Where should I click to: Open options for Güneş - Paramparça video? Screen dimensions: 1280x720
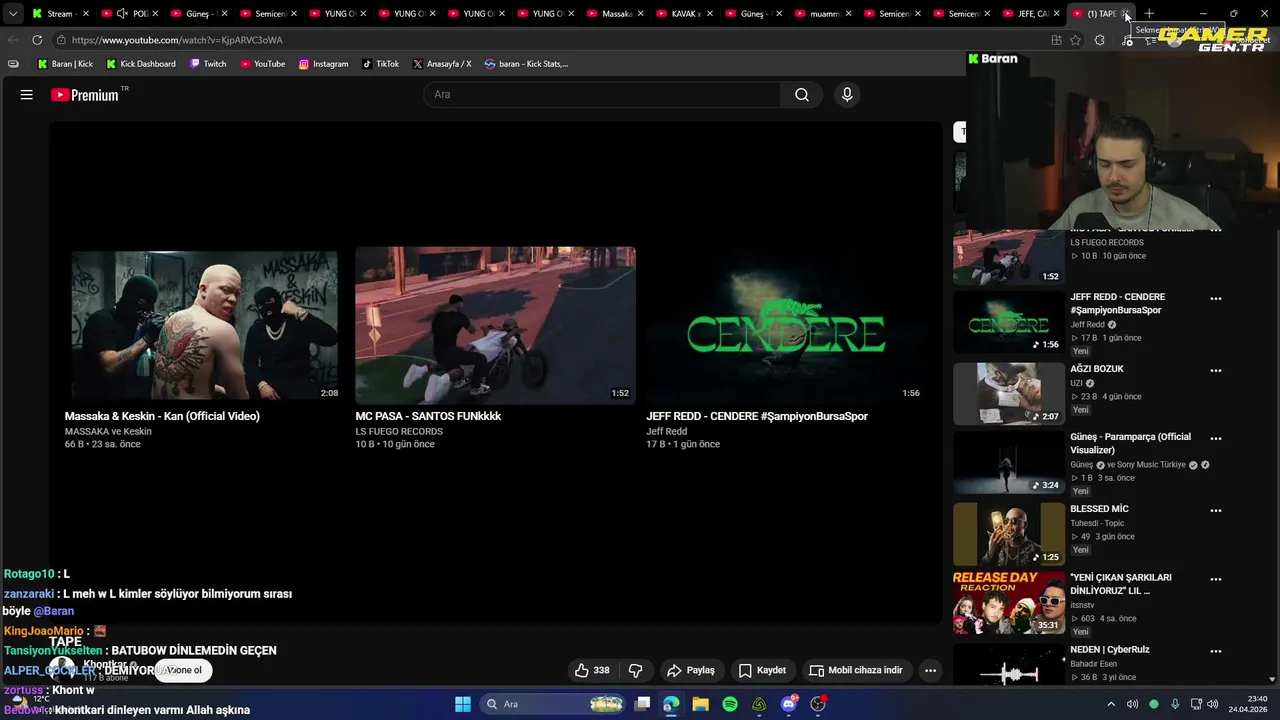1216,439
